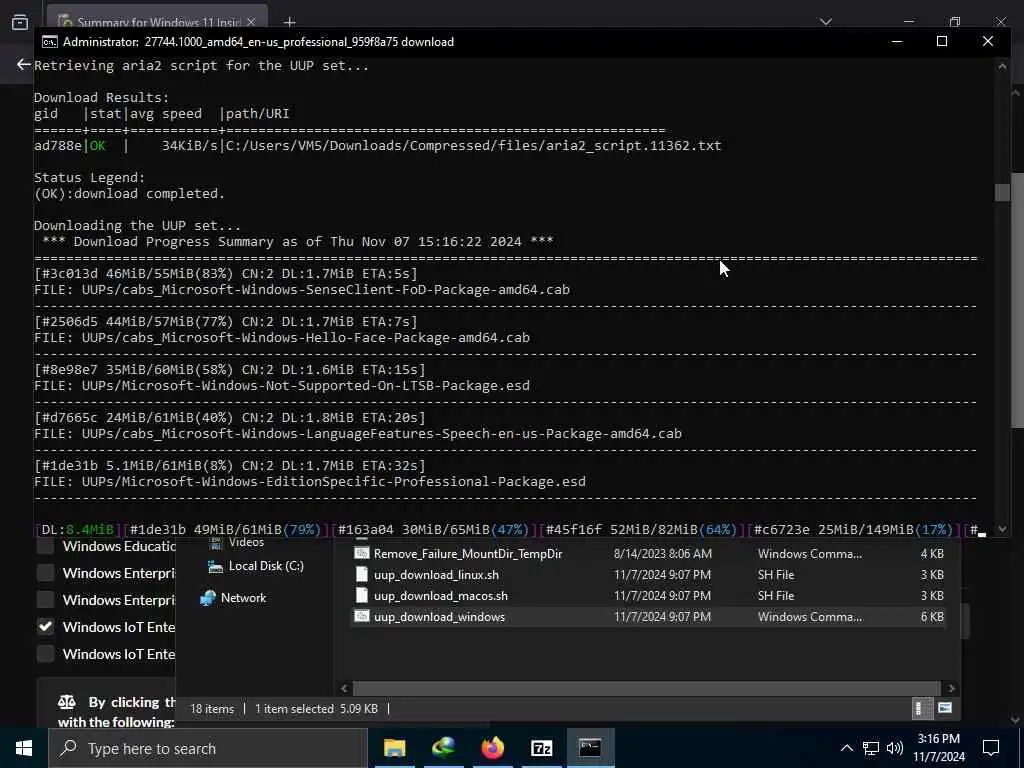Click the 3:16 PM taskbar clock
Image resolution: width=1024 pixels, height=768 pixels.
tap(939, 748)
